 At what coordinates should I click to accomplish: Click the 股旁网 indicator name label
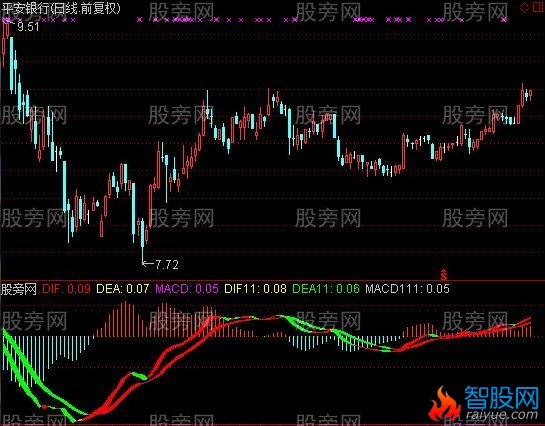tap(19, 289)
